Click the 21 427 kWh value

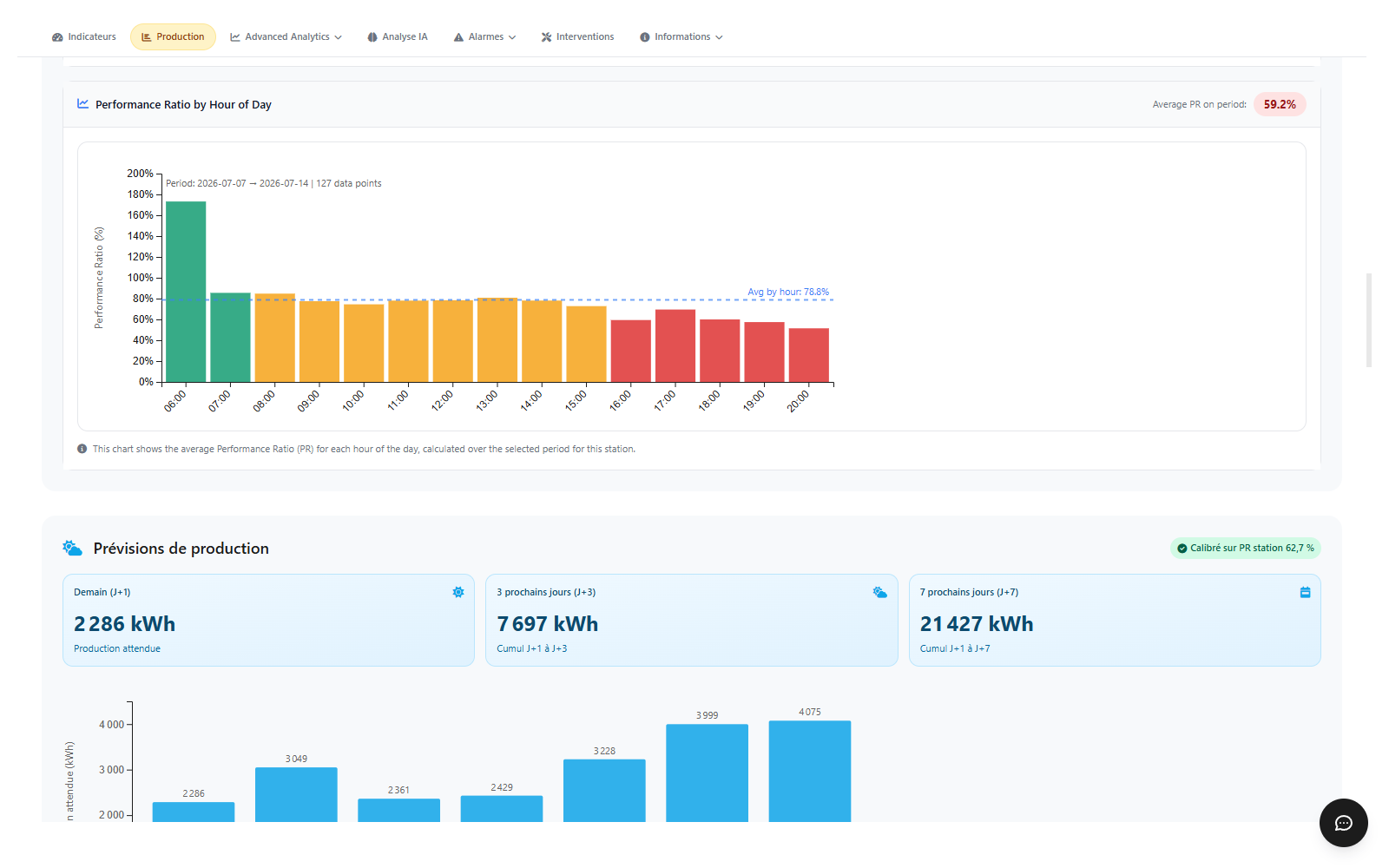(977, 624)
